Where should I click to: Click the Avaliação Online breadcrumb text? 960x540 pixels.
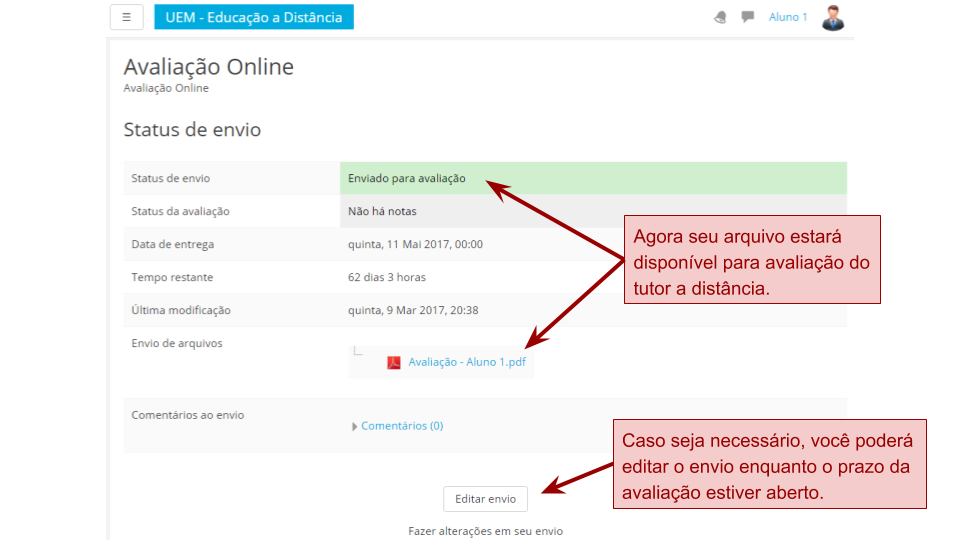[x=166, y=88]
